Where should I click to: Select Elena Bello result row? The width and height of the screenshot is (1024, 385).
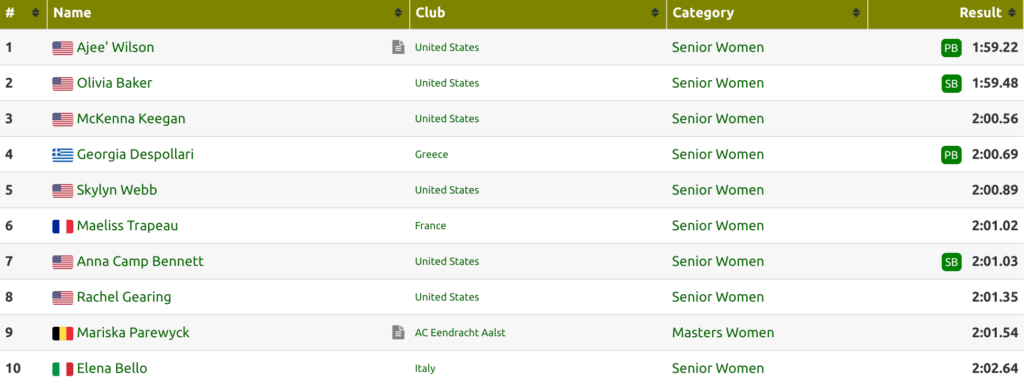point(512,368)
